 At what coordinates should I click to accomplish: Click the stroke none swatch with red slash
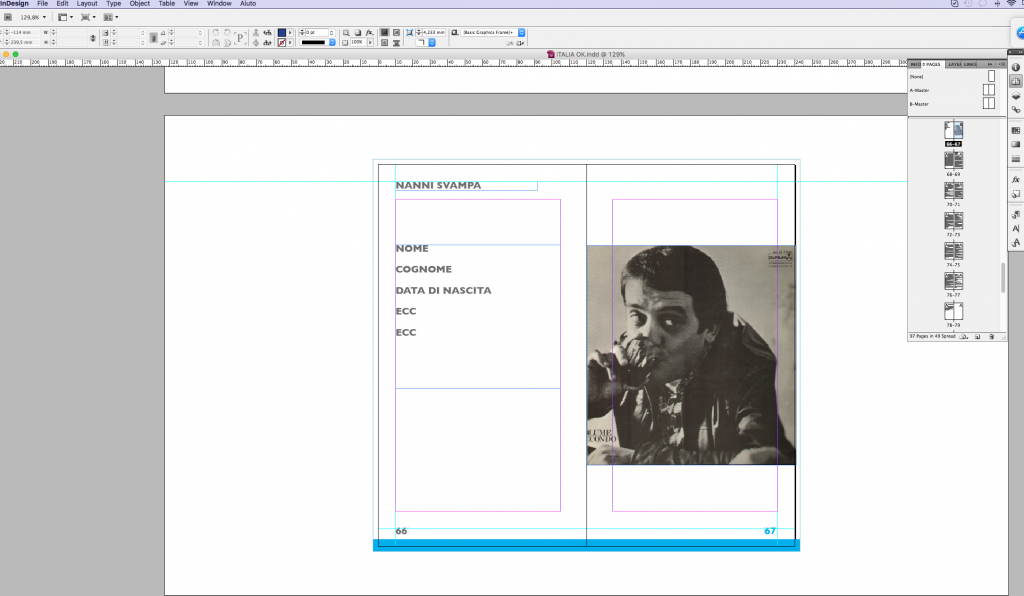pyautogui.click(x=281, y=42)
